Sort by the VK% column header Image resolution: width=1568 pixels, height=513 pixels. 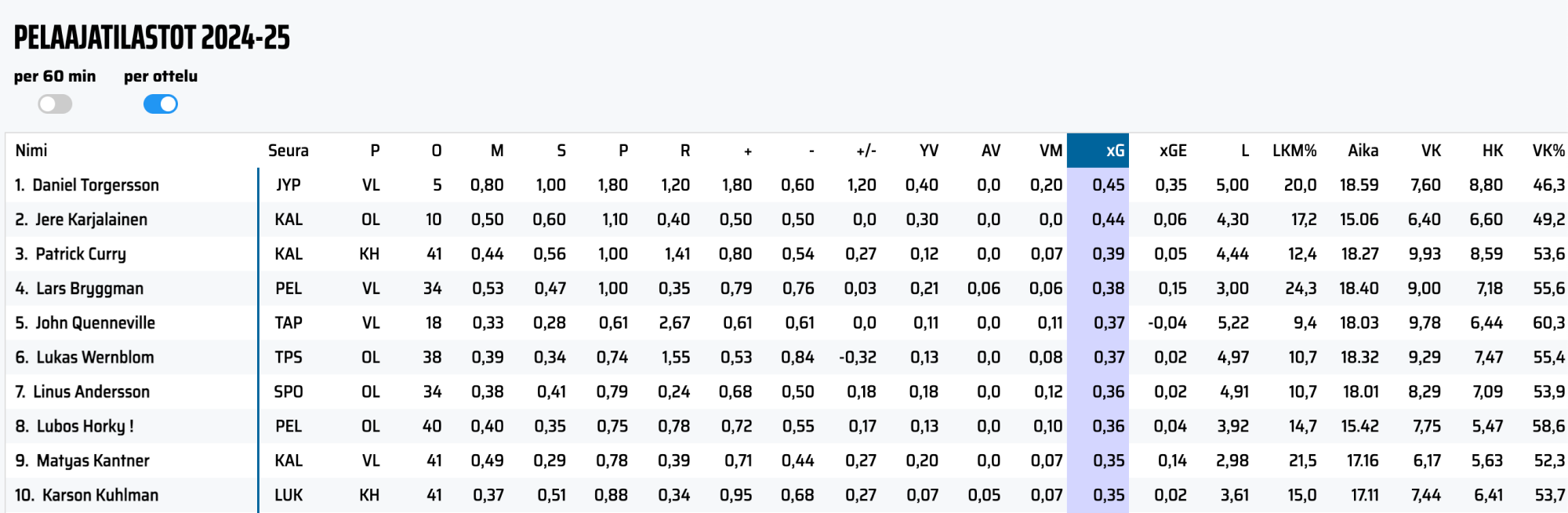click(x=1548, y=151)
